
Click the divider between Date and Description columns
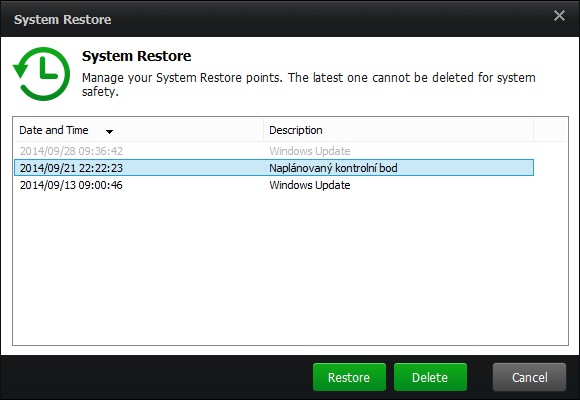click(263, 130)
